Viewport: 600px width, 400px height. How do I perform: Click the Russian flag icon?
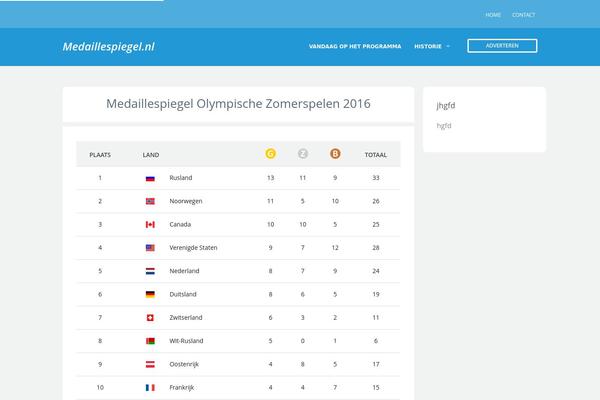[150, 178]
